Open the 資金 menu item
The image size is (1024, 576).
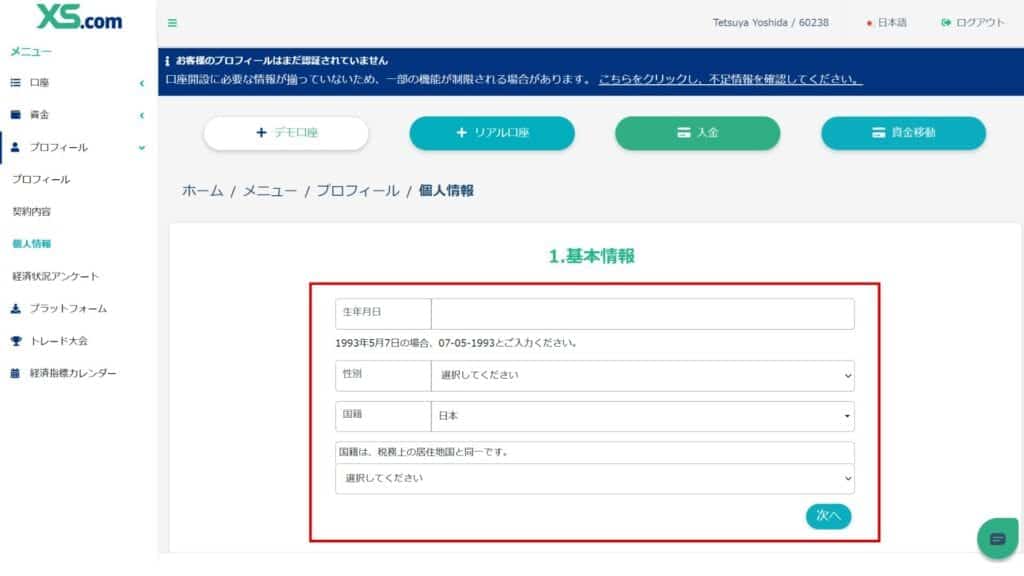point(39,115)
